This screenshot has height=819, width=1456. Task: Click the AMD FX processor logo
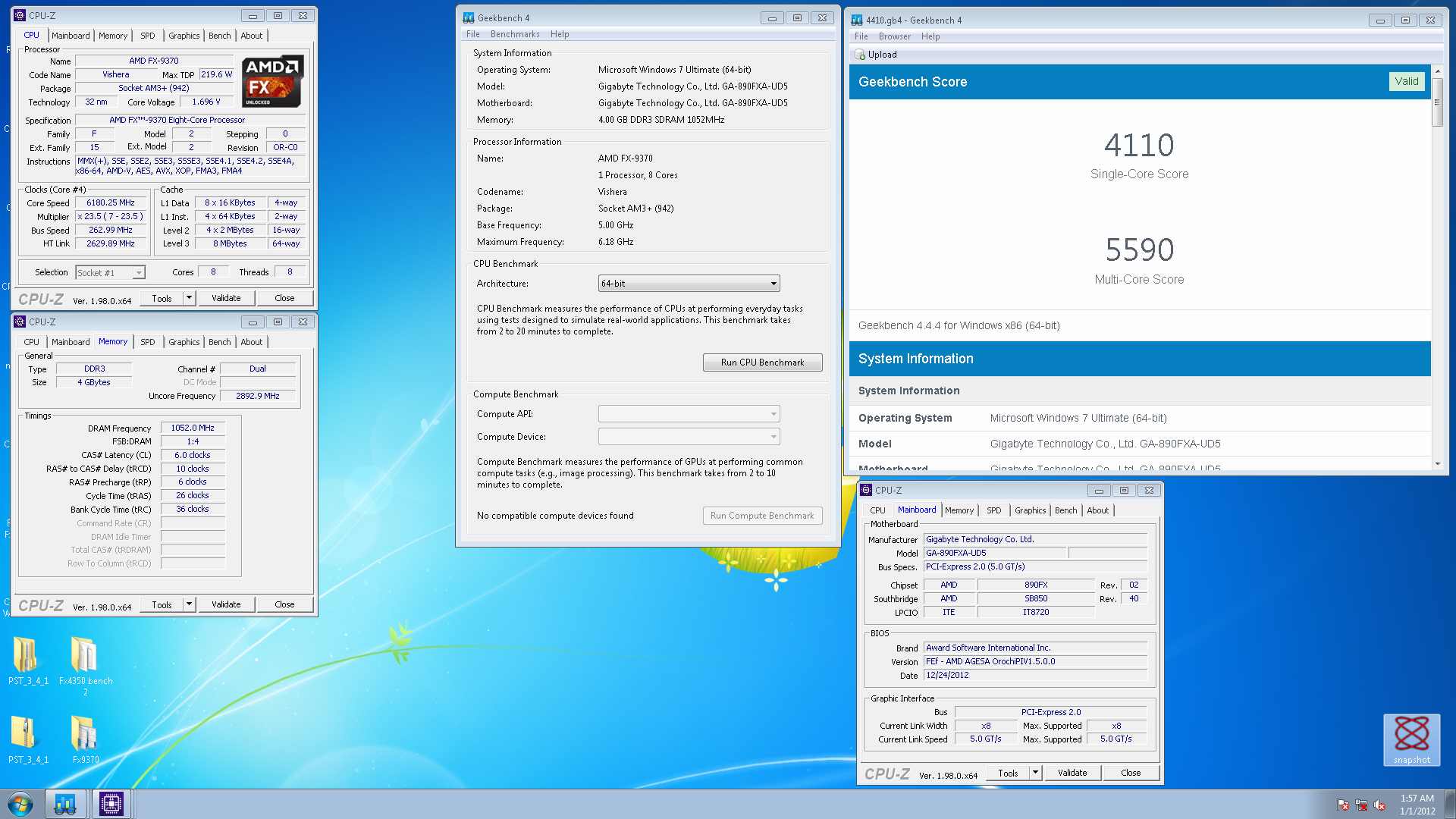pos(273,81)
